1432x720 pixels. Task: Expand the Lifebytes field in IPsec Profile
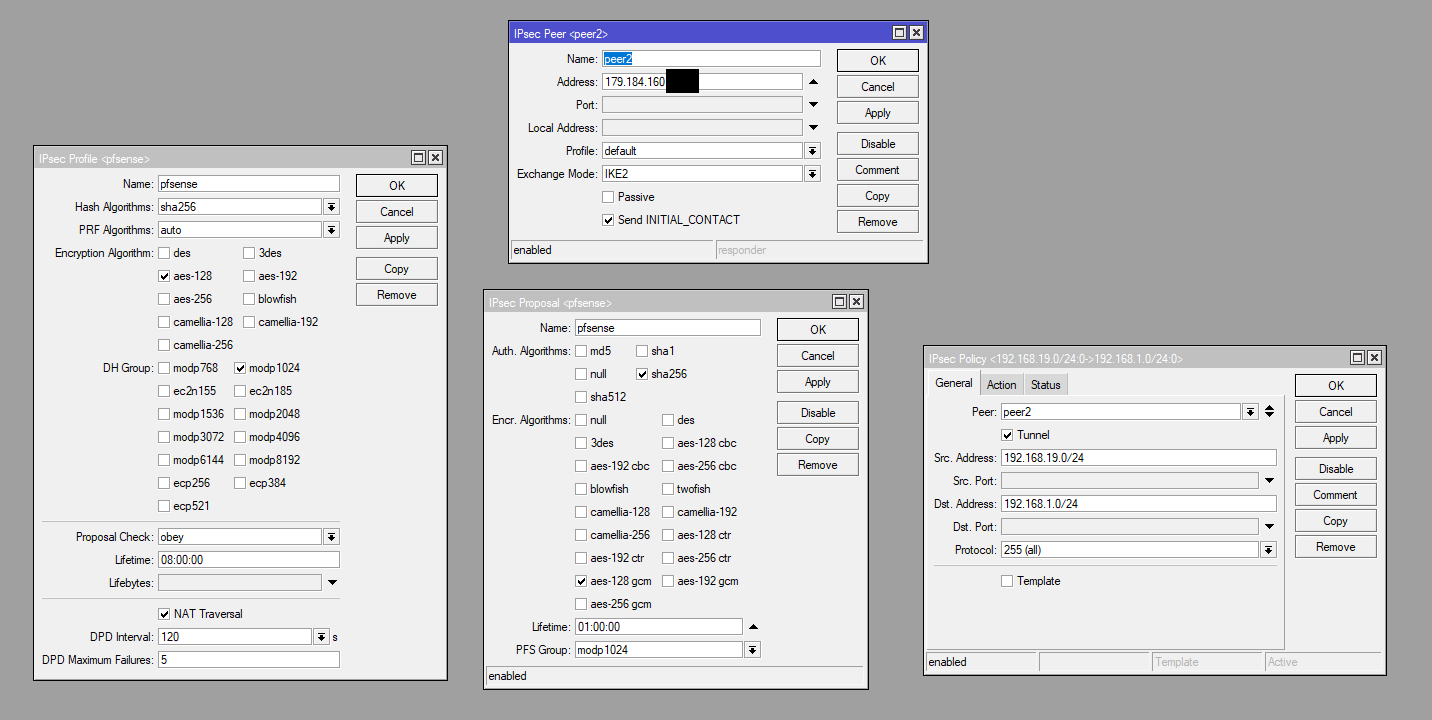[332, 583]
